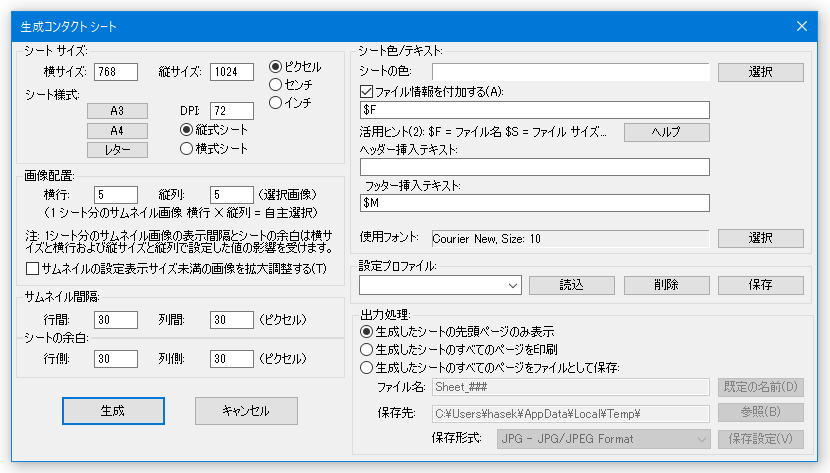Viewport: 830px width, 473px height.
Task: Click the 読込 profile button
Action: point(572,285)
